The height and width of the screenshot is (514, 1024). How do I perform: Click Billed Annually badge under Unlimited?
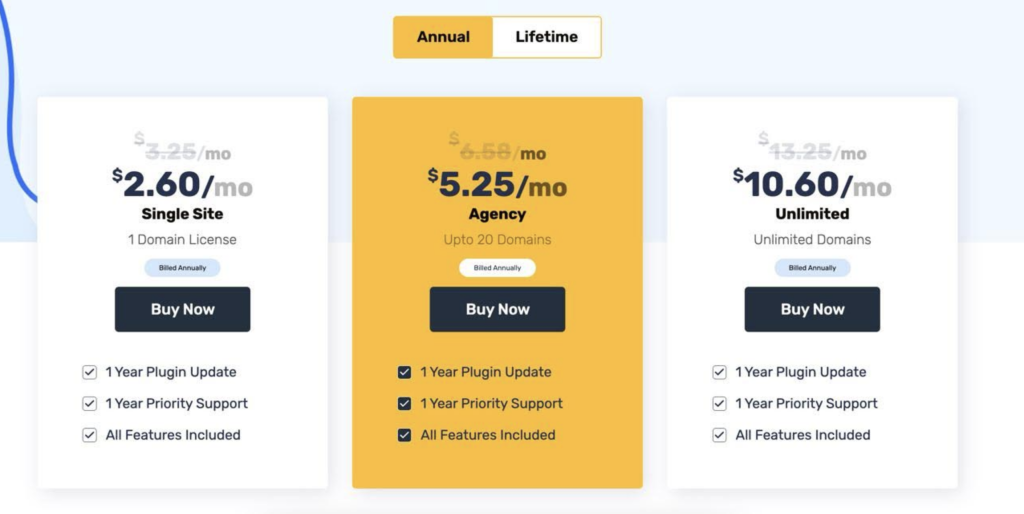coord(812,268)
